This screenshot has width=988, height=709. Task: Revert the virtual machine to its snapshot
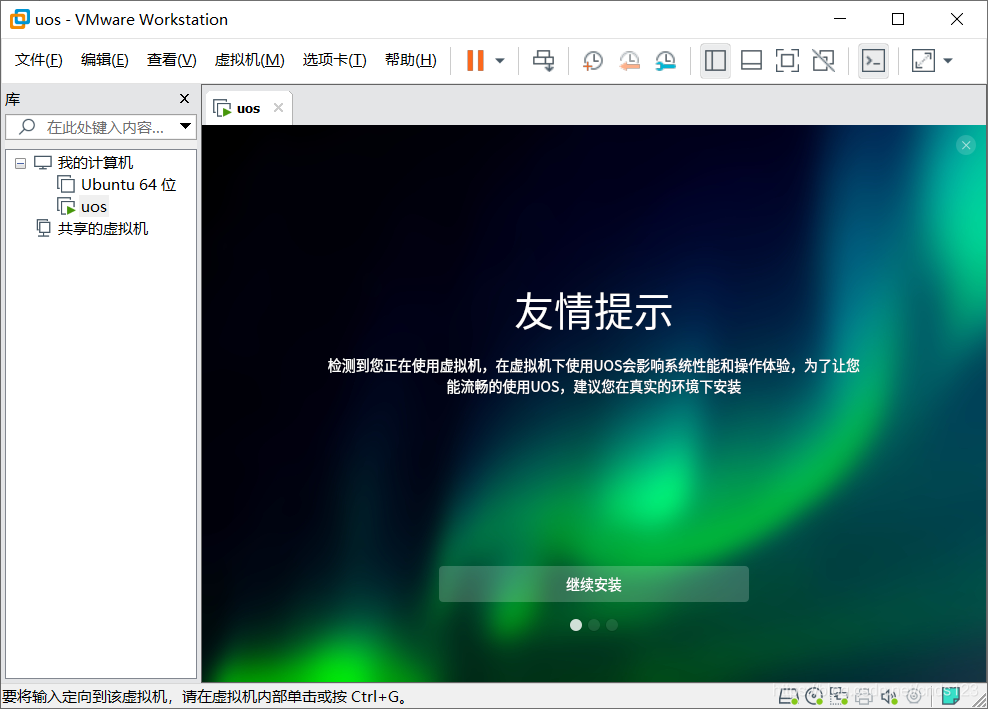[629, 61]
